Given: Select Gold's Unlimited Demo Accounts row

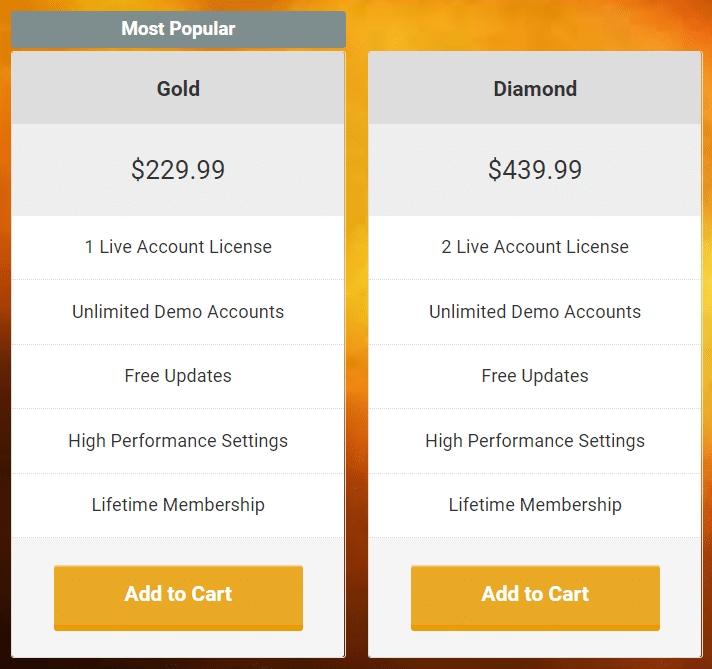Looking at the screenshot, I should click(x=178, y=312).
